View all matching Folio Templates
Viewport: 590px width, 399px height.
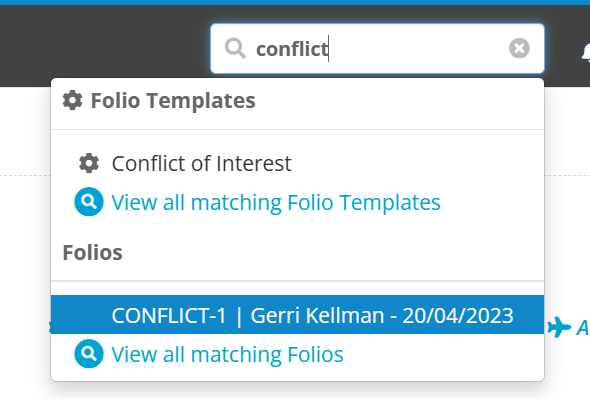pos(276,203)
